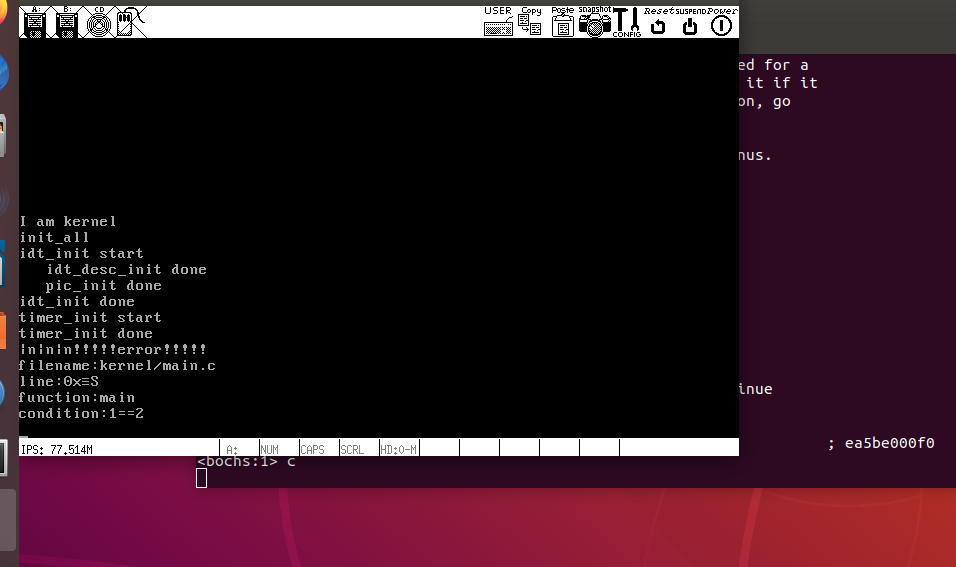Click the Suspend button
Viewport: 956px width, 567px height.
tap(689, 22)
